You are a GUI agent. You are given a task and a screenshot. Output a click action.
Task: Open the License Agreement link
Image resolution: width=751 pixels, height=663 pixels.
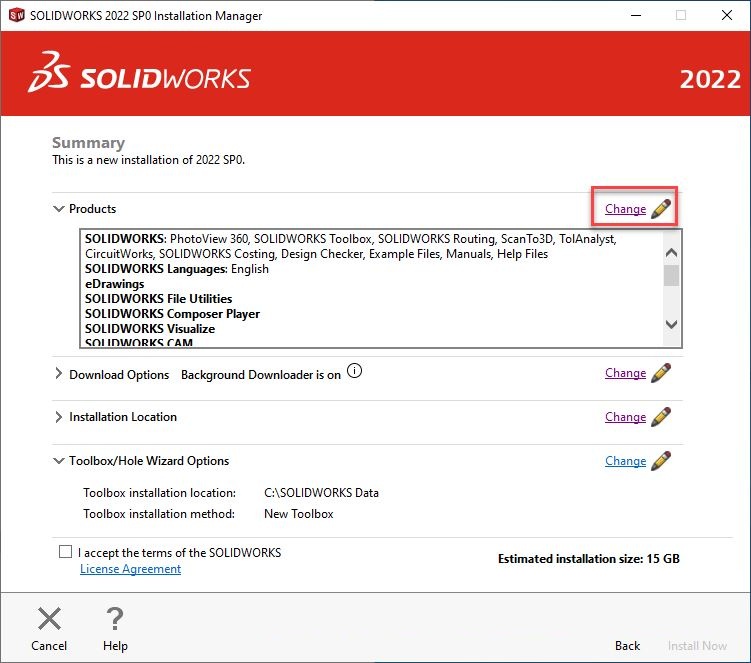click(130, 569)
